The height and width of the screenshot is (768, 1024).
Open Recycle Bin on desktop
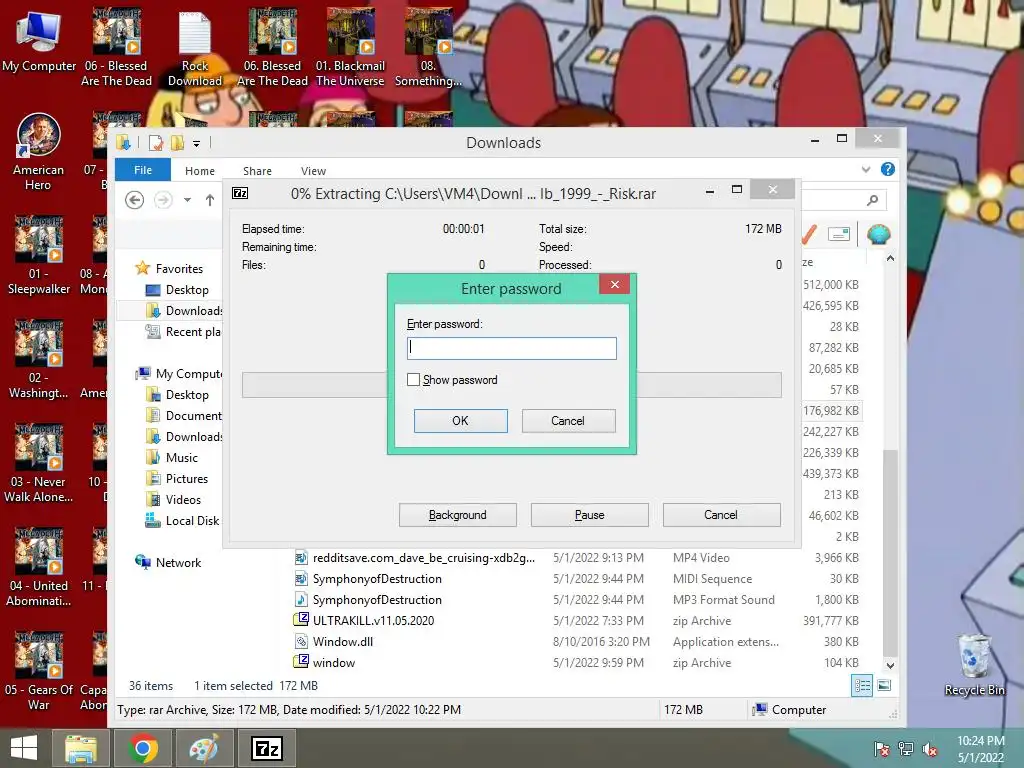tap(974, 665)
